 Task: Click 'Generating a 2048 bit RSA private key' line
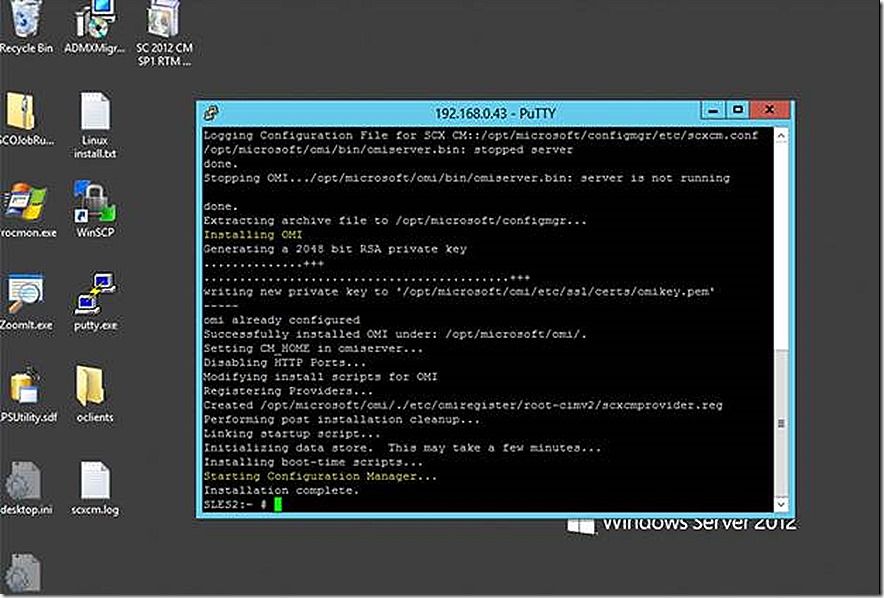point(335,249)
